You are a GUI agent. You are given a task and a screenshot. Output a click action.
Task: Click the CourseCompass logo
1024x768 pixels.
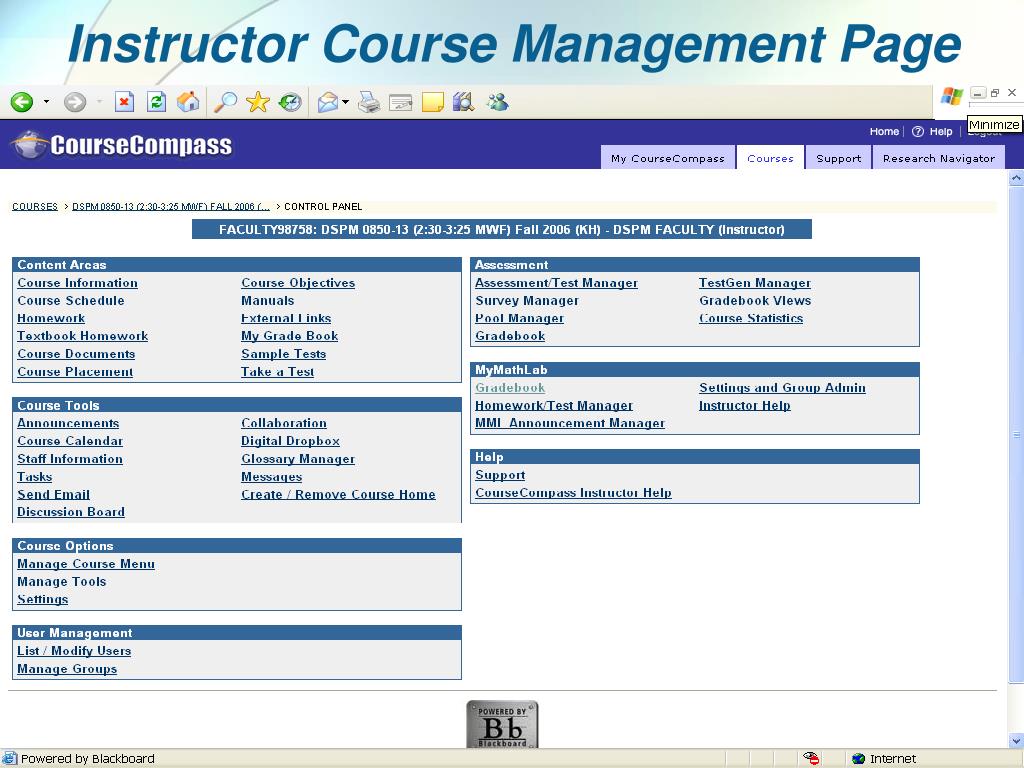point(123,145)
